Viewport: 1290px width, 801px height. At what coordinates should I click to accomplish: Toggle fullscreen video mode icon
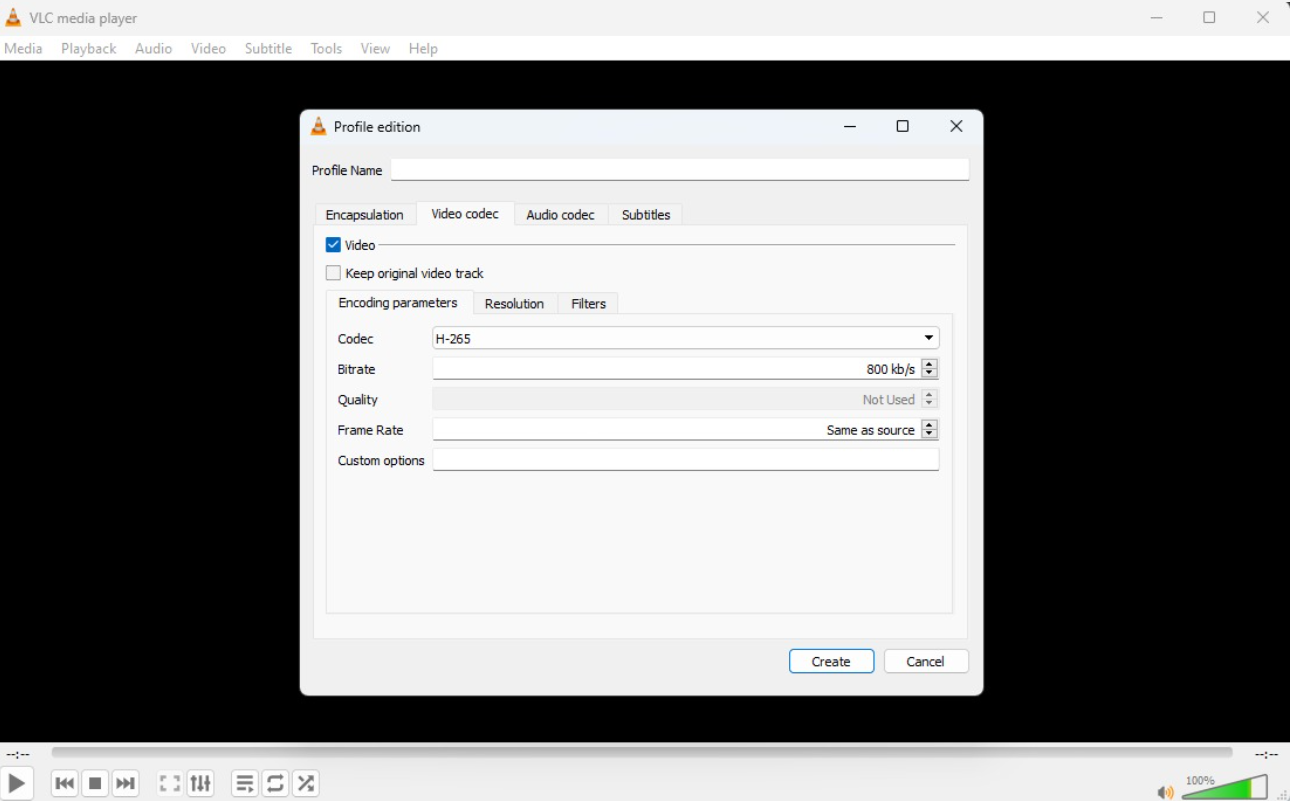tap(169, 783)
